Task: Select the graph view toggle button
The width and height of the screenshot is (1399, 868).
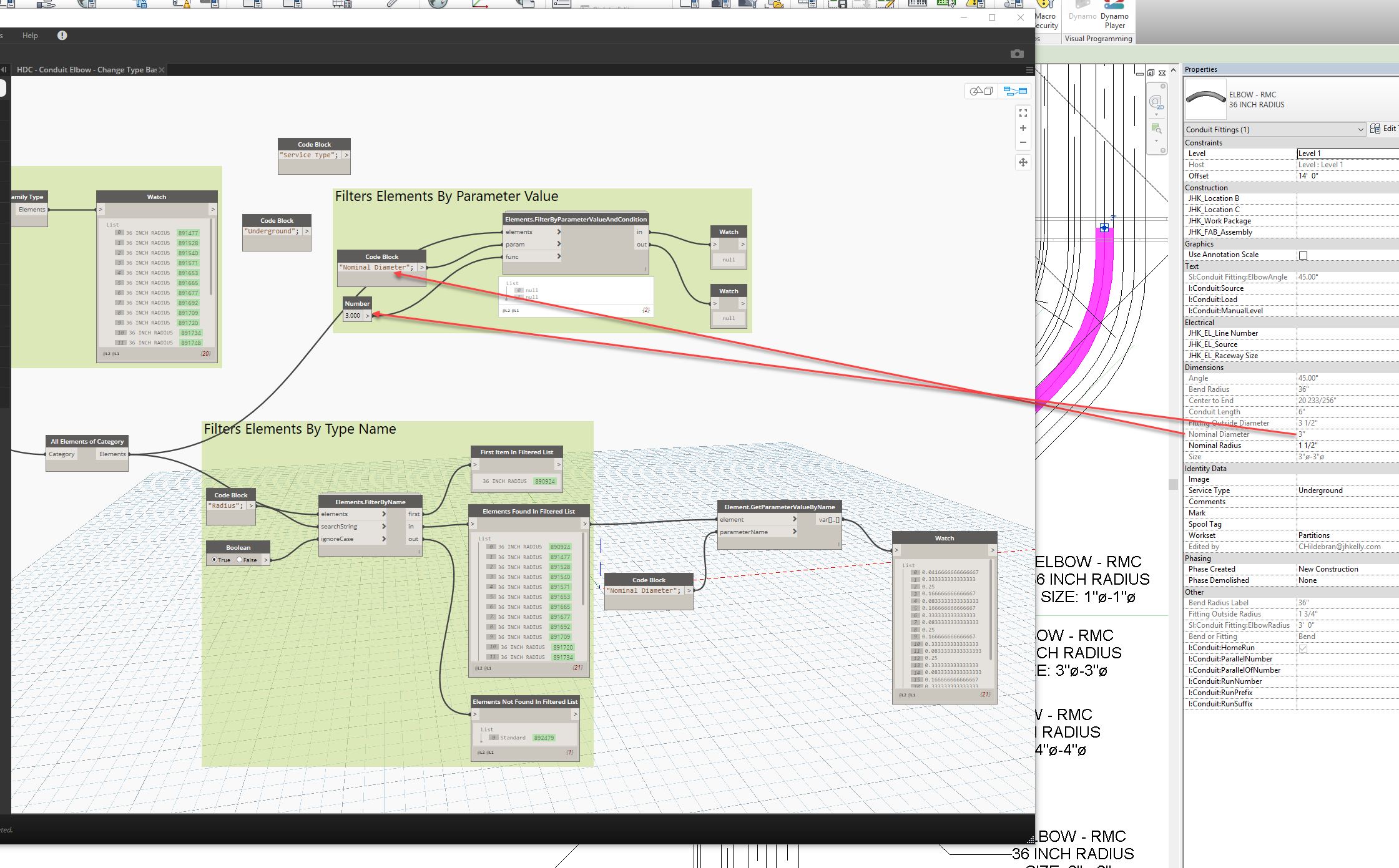Action: [x=1015, y=91]
